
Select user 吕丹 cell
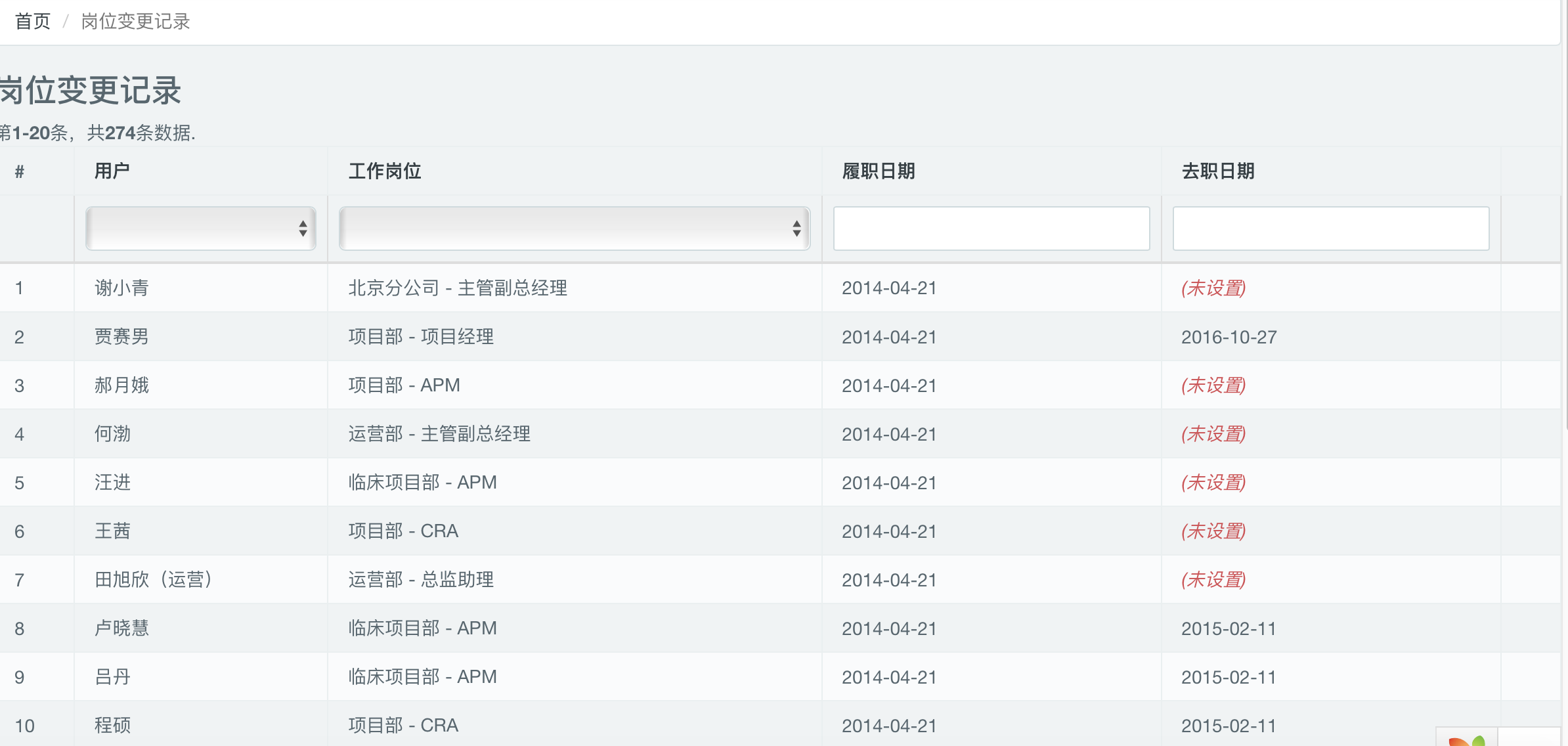(112, 676)
